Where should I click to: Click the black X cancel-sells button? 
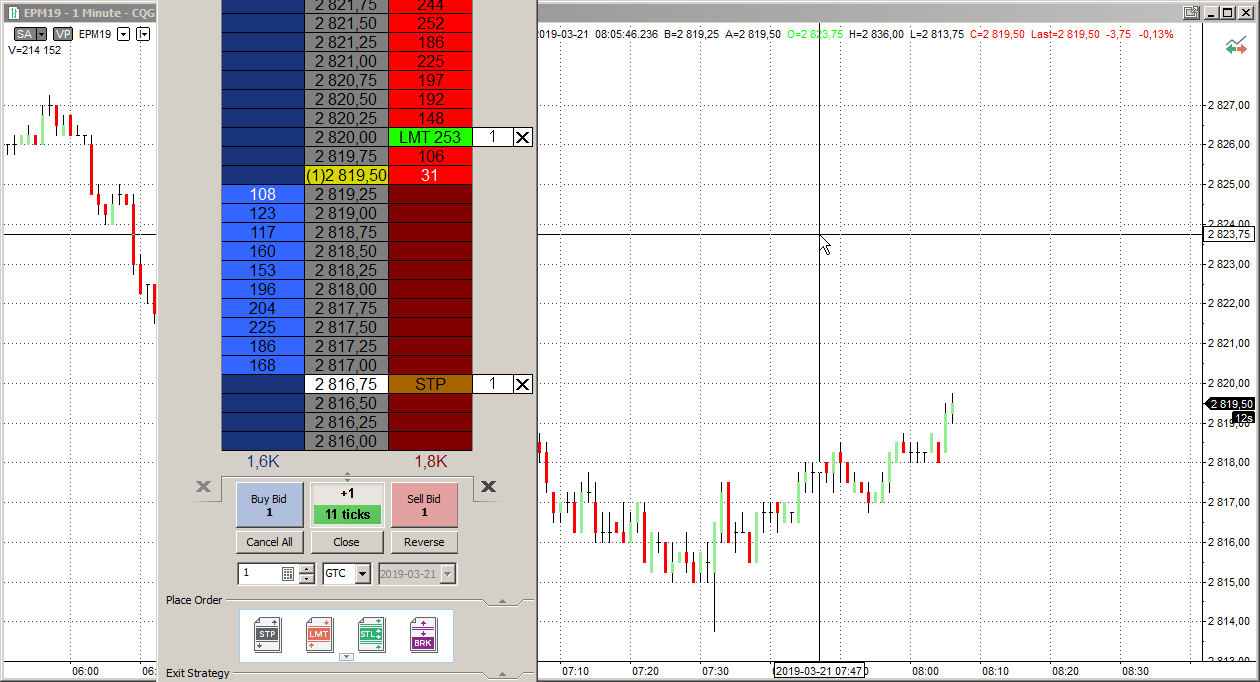pos(488,487)
